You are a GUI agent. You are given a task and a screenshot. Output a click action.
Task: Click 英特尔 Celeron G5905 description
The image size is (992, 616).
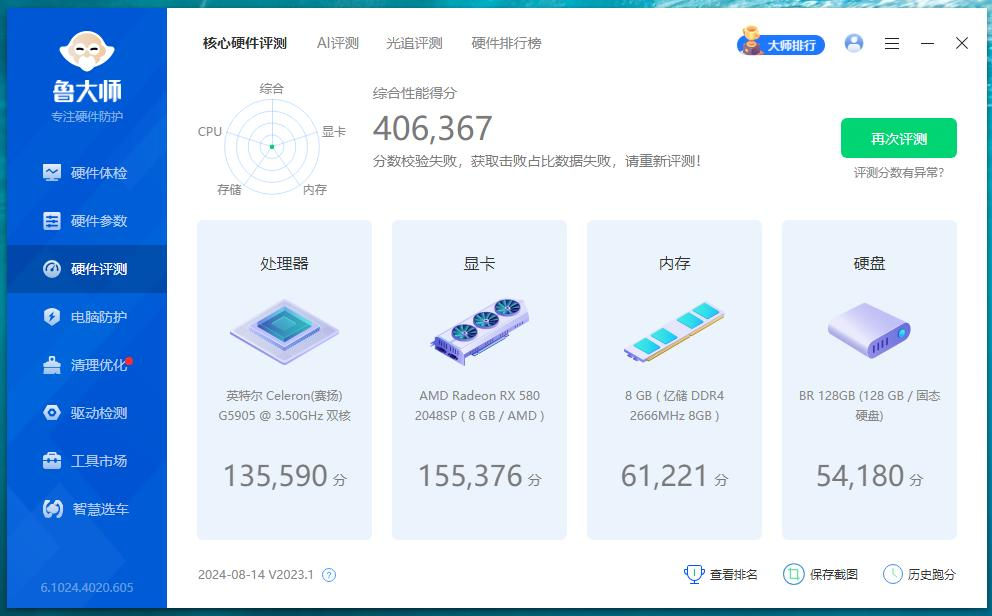click(284, 405)
